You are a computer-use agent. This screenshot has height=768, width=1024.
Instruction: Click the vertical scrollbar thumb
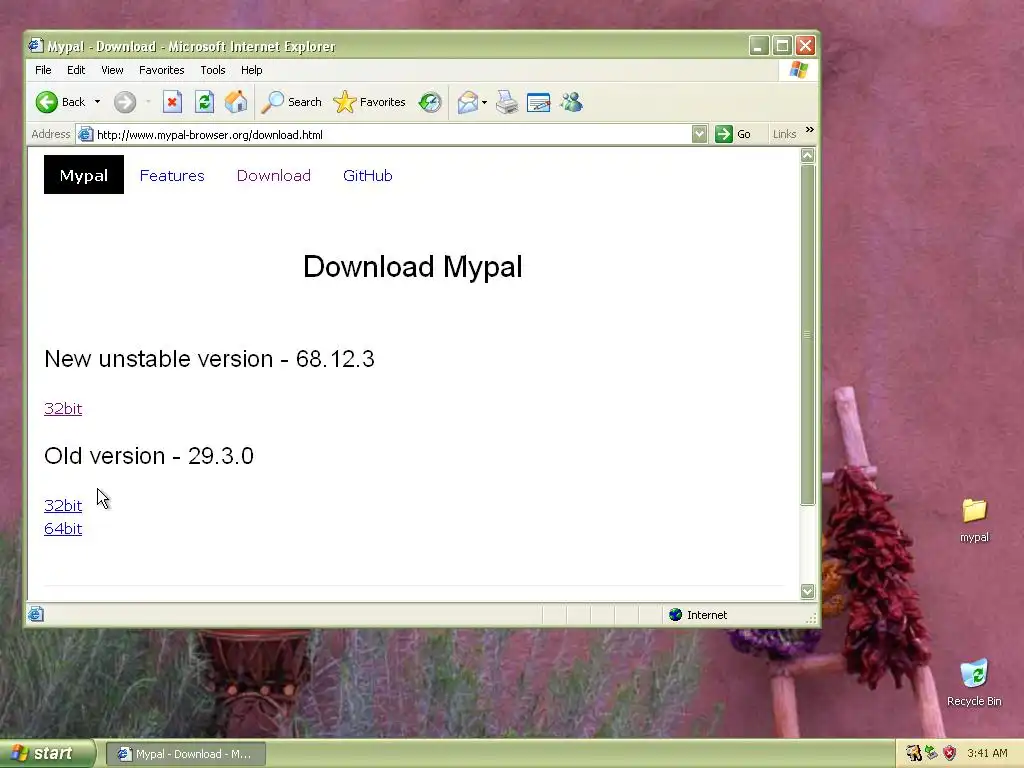pyautogui.click(x=807, y=334)
